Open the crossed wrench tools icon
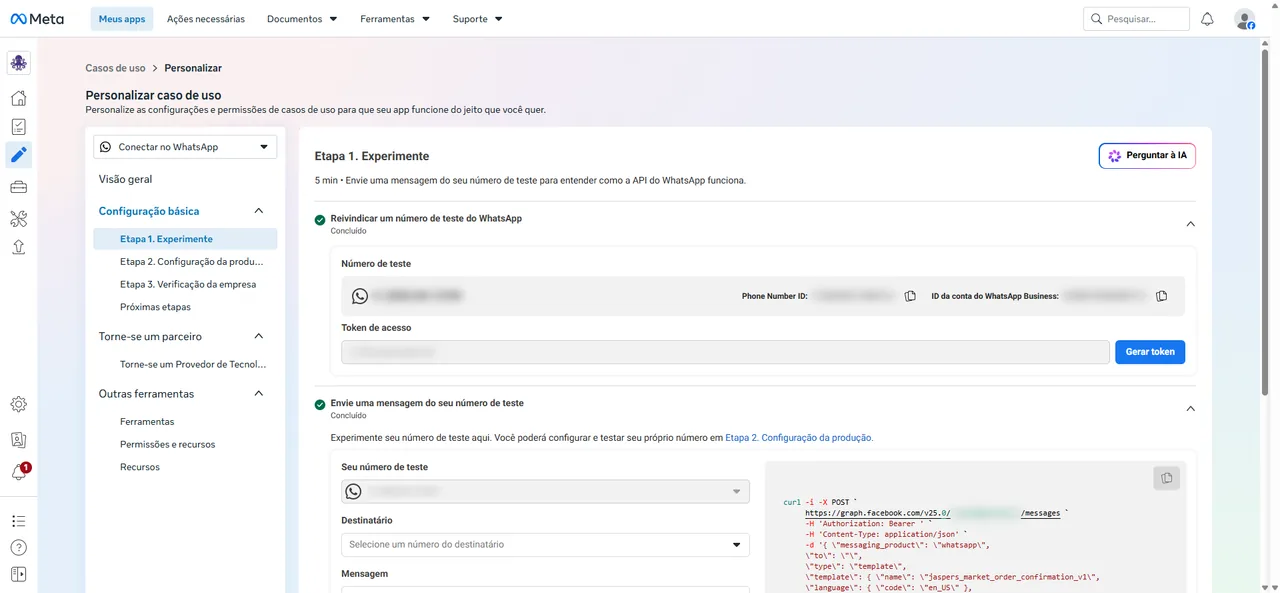The height and width of the screenshot is (593, 1280). [19, 218]
